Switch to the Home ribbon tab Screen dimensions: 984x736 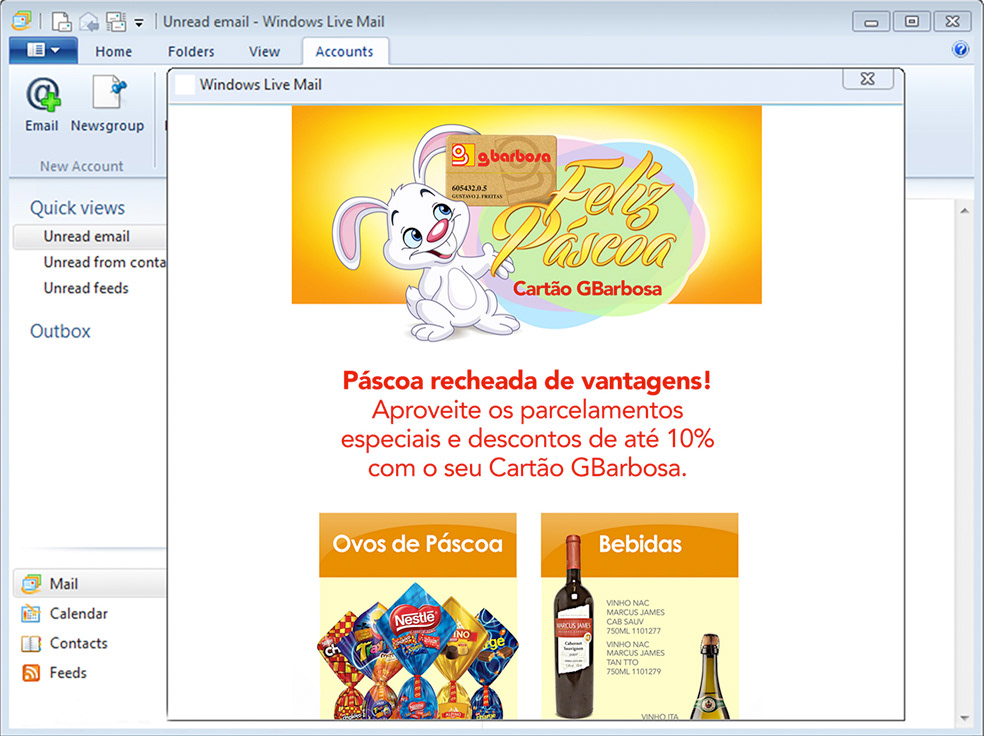[x=114, y=51]
